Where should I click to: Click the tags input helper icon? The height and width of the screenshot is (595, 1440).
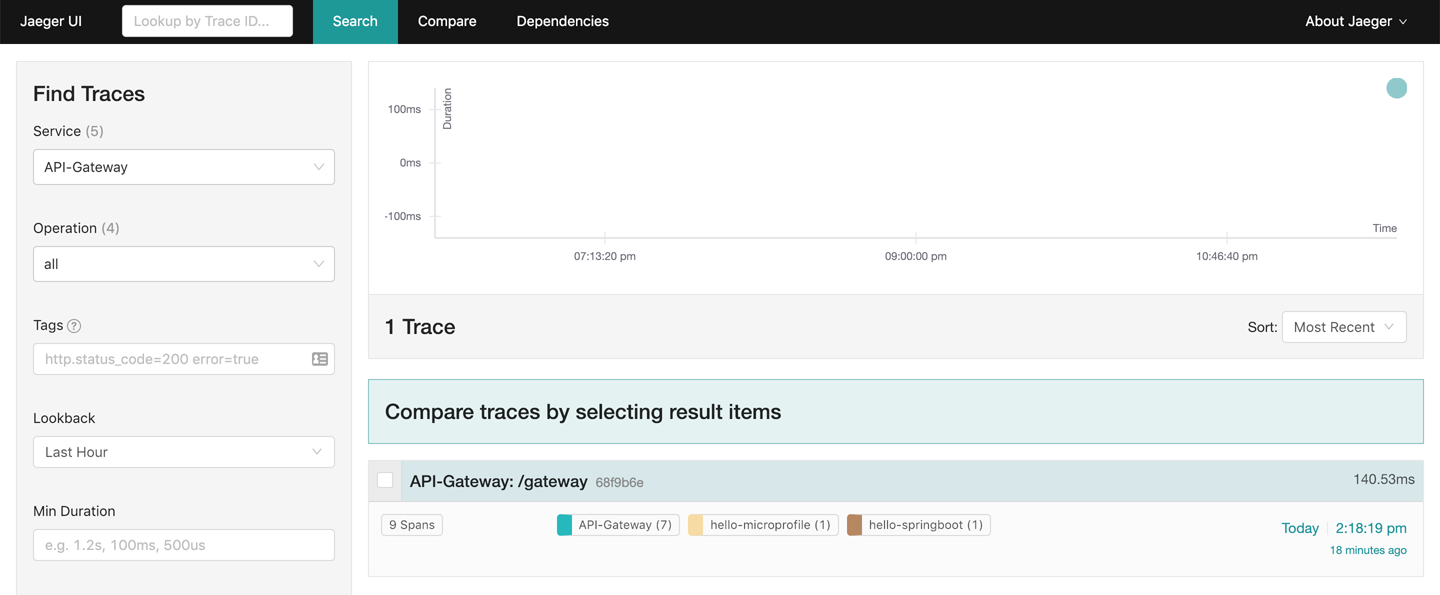click(x=320, y=359)
